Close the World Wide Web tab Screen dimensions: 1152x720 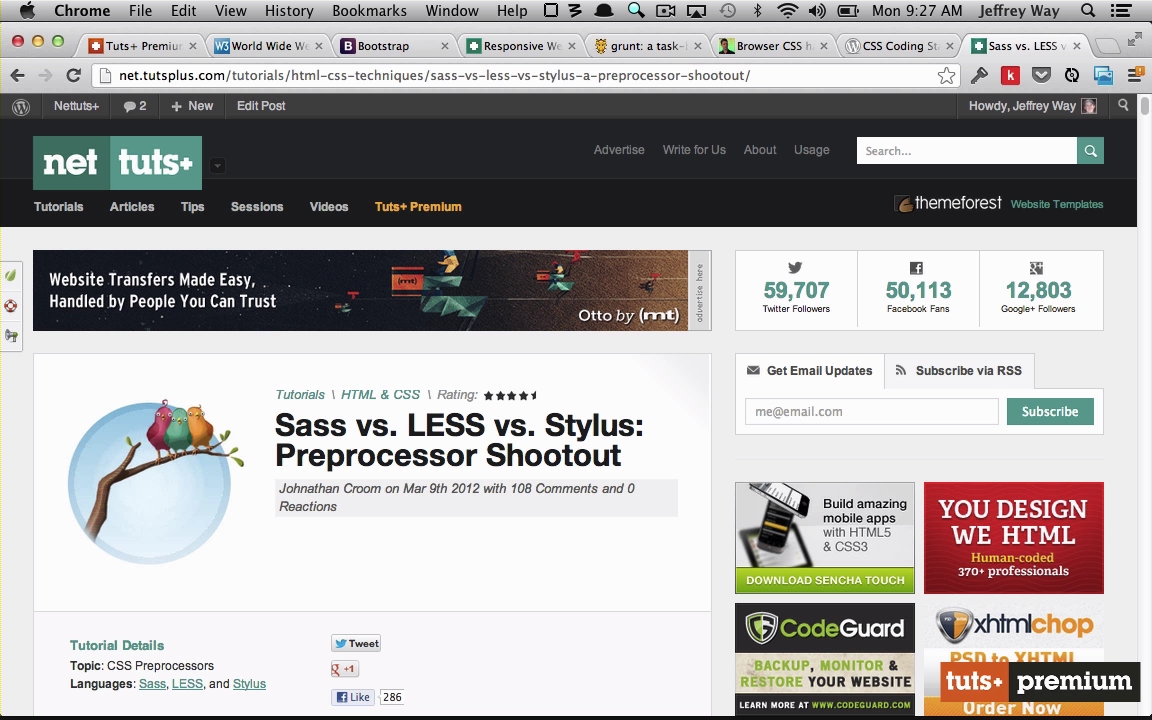pyautogui.click(x=319, y=46)
